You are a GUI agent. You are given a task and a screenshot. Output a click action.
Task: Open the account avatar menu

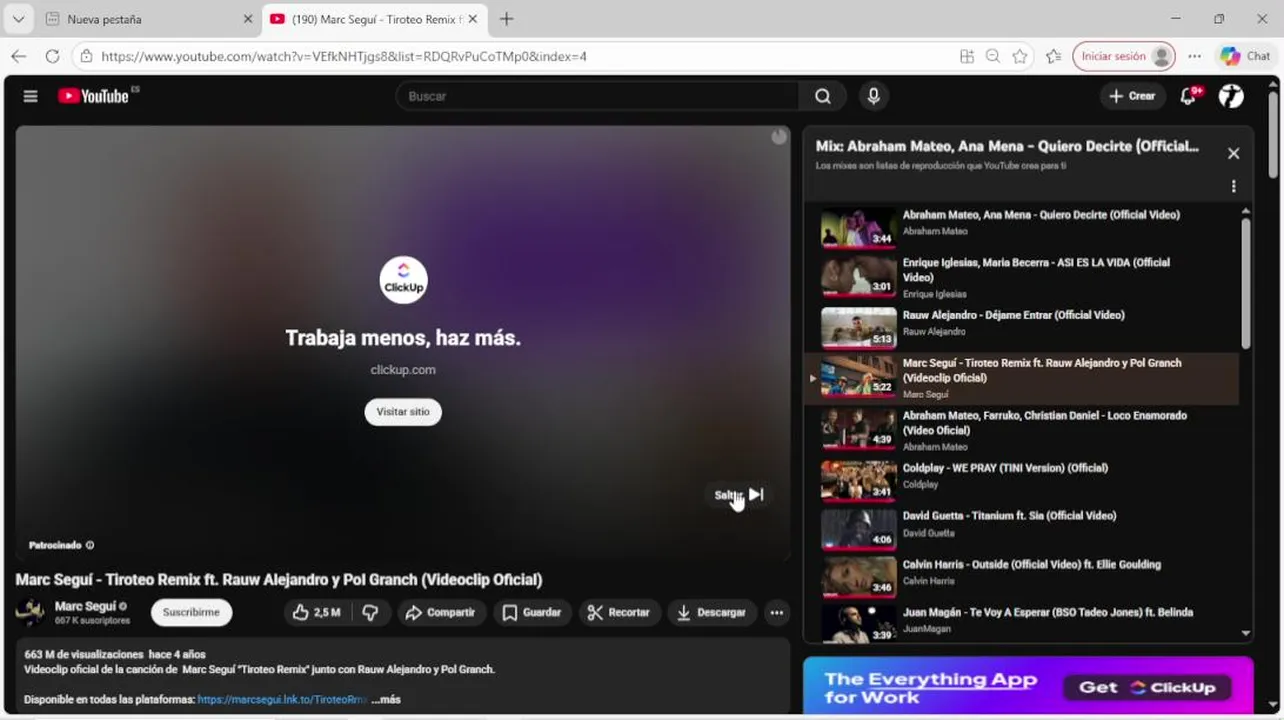coord(1231,96)
